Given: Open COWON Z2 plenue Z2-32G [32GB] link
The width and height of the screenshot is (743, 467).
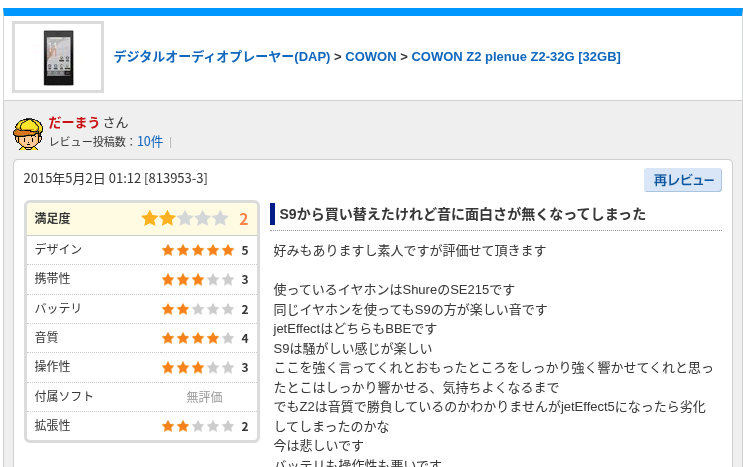Looking at the screenshot, I should (516, 57).
